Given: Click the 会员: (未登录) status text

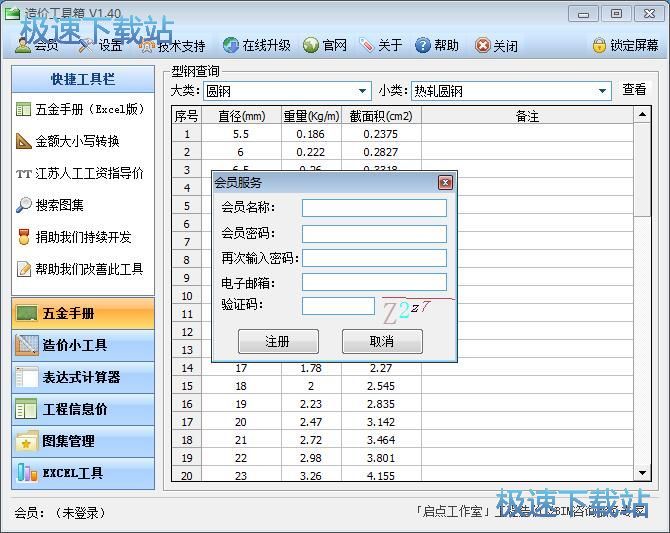Looking at the screenshot, I should pos(60,512).
